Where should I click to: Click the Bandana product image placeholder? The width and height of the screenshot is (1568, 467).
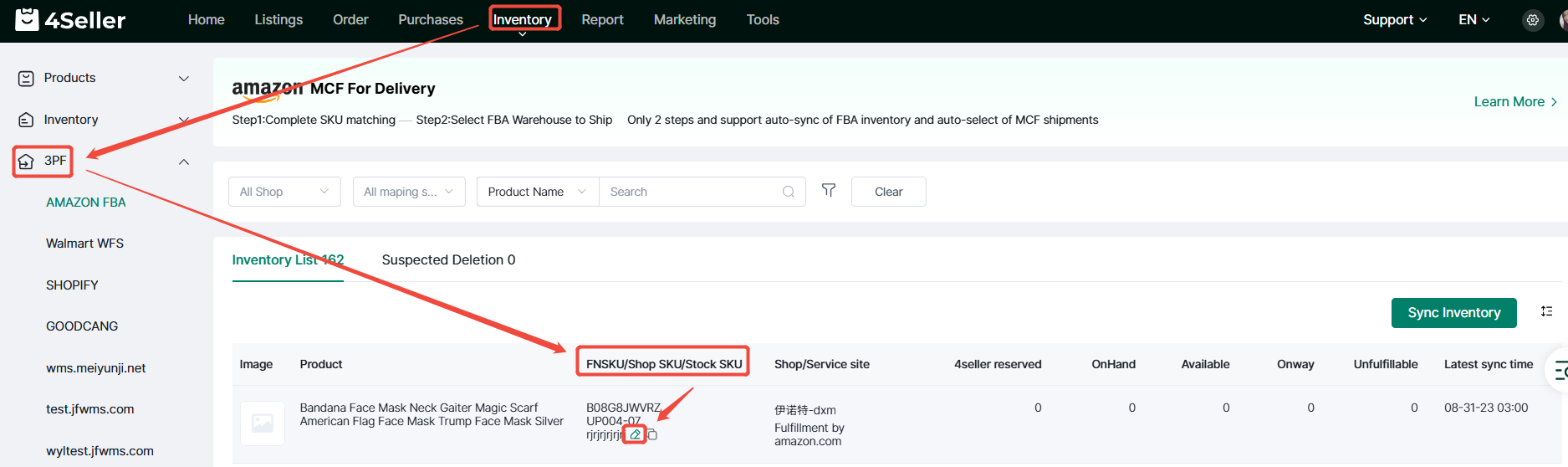[263, 423]
